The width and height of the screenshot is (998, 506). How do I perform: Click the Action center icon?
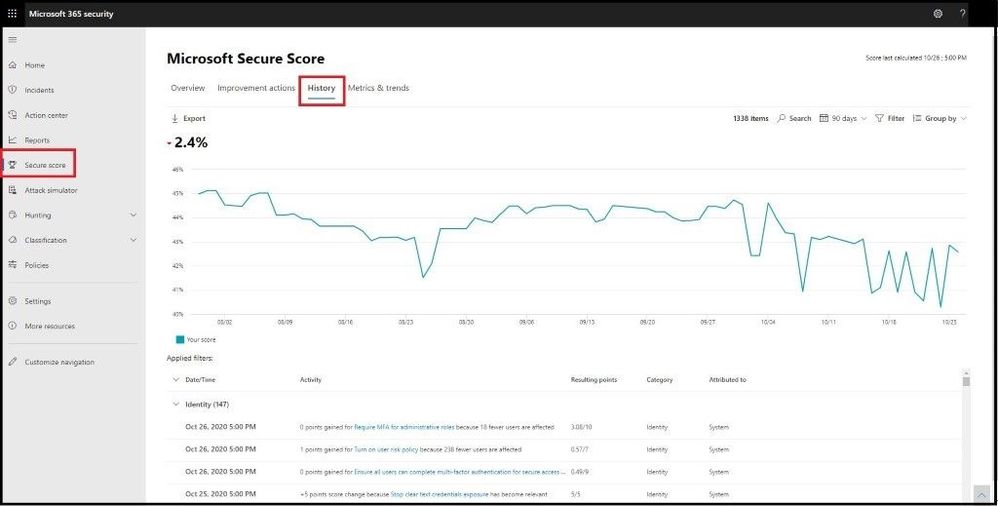click(13, 115)
